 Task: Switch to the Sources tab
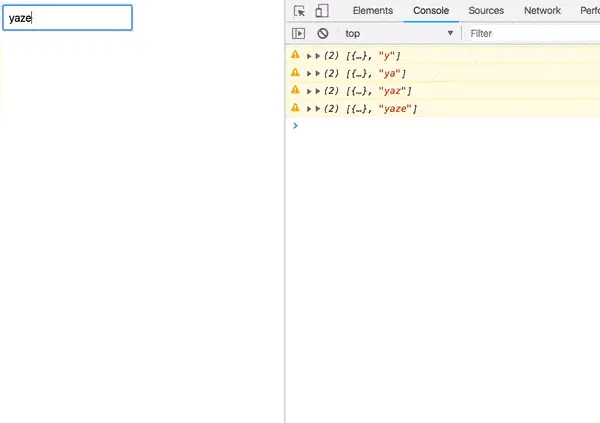pyautogui.click(x=486, y=12)
